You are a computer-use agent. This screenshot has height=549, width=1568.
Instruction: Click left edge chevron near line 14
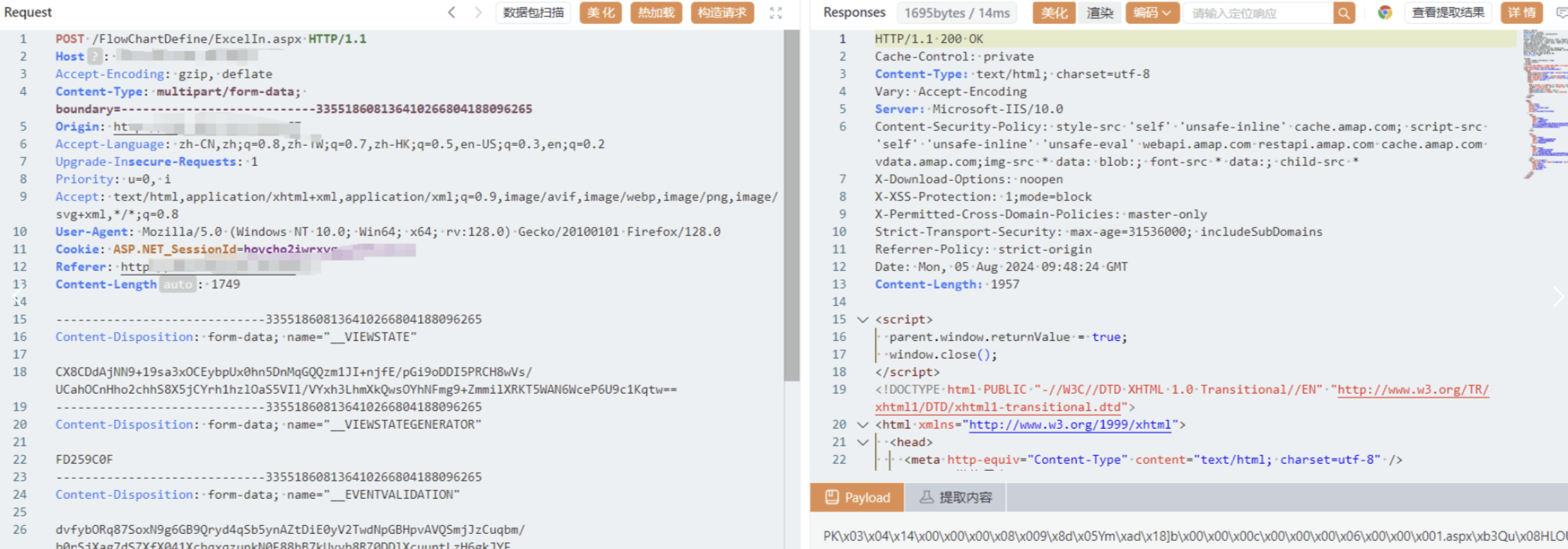tap(15, 298)
